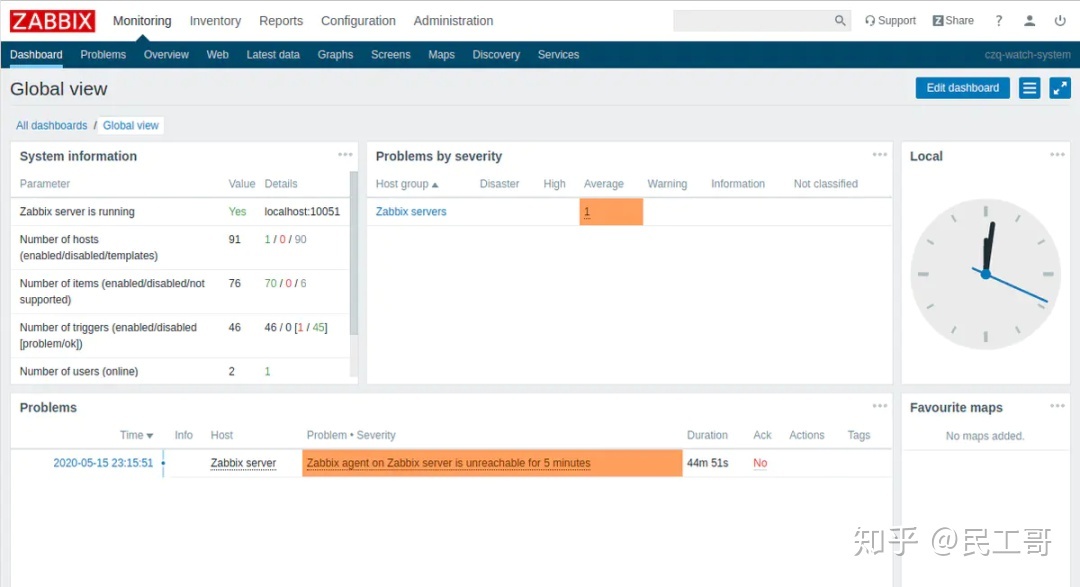Sort Problems by Time column
This screenshot has height=587, width=1080.
point(136,435)
